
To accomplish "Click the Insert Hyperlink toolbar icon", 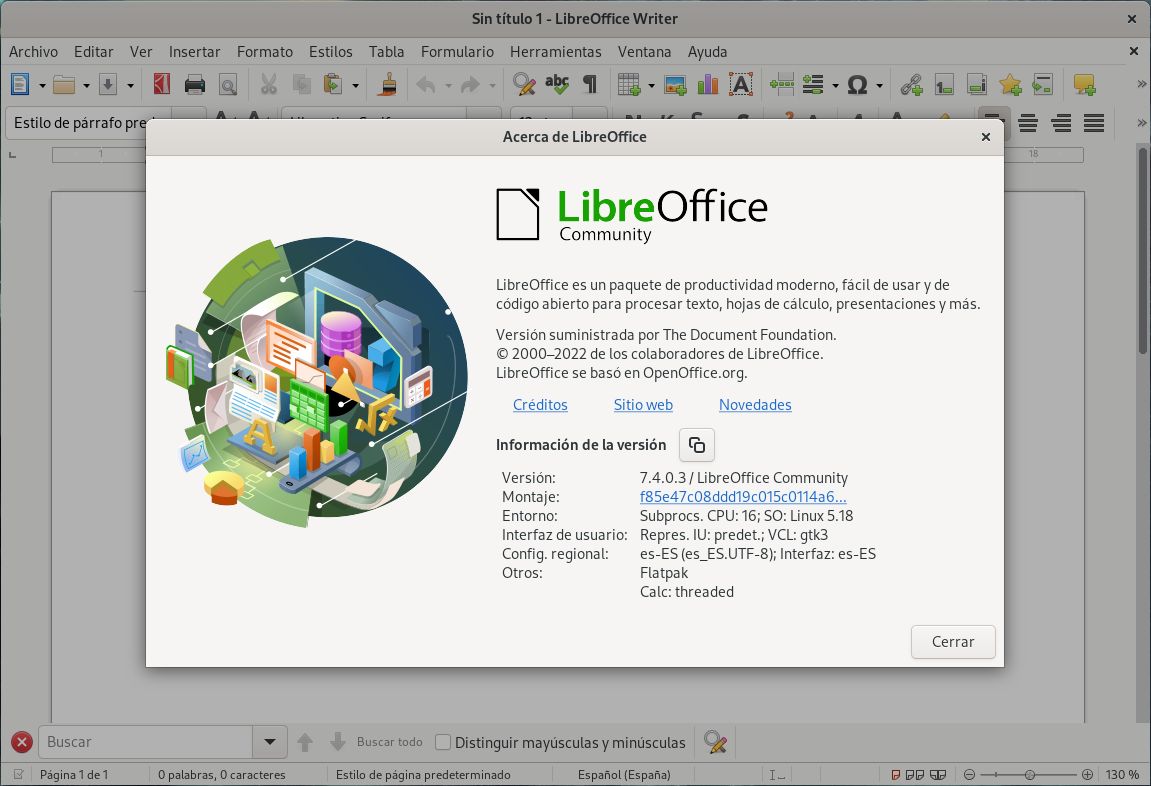I will pyautogui.click(x=911, y=85).
